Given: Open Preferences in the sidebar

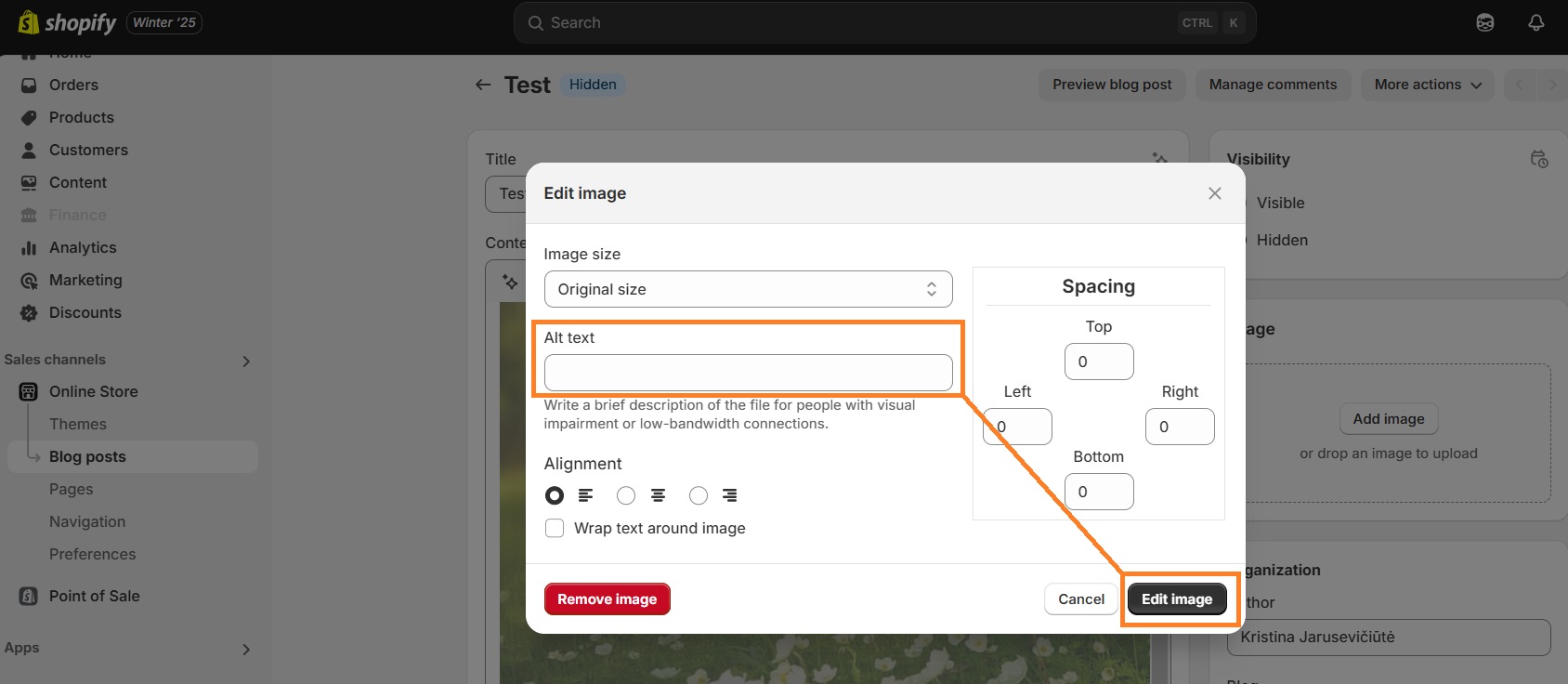Looking at the screenshot, I should pyautogui.click(x=93, y=554).
